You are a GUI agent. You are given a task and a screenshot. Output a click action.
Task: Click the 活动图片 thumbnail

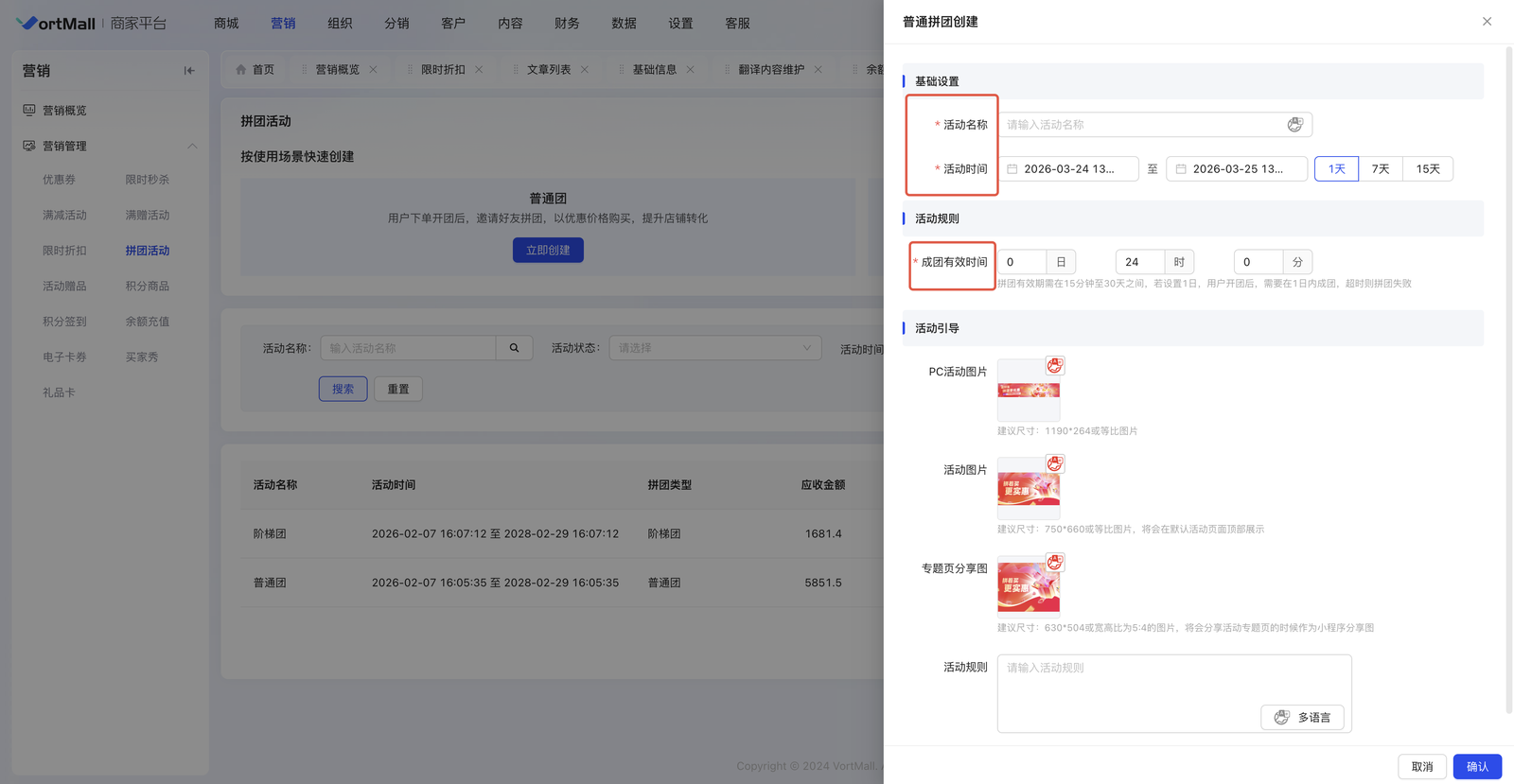click(1028, 490)
